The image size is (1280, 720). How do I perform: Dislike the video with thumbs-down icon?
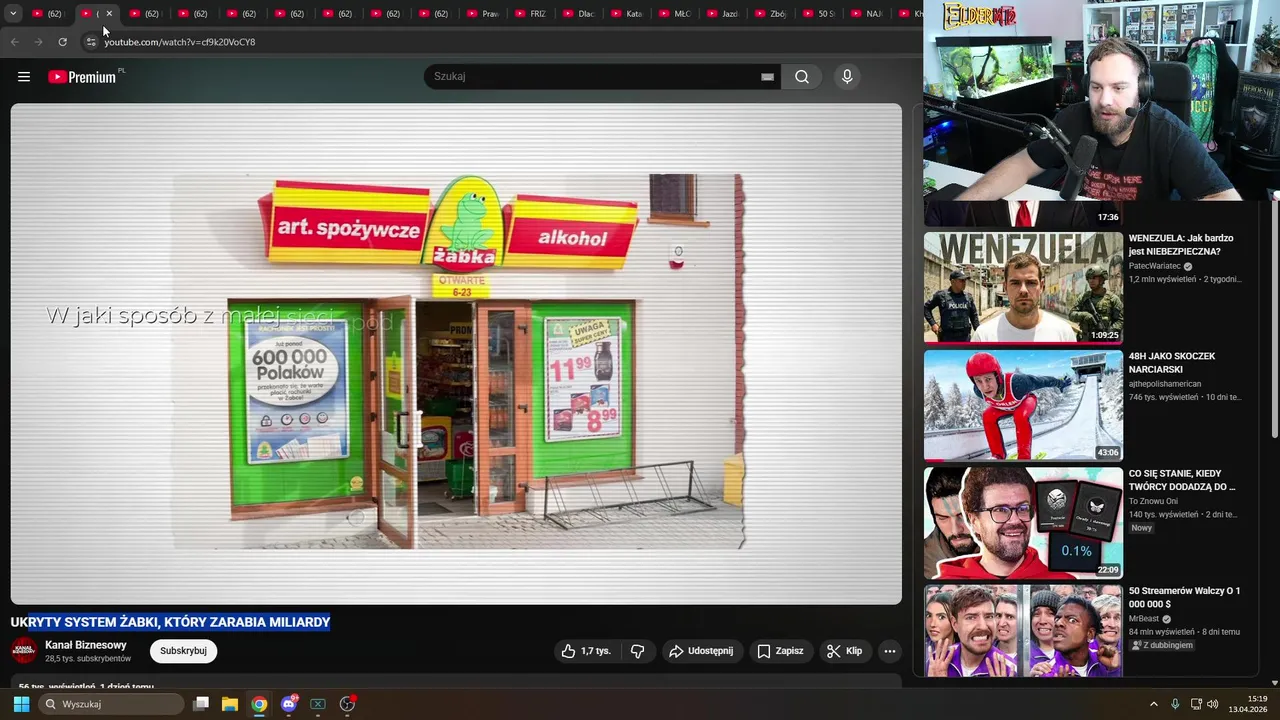(x=637, y=651)
